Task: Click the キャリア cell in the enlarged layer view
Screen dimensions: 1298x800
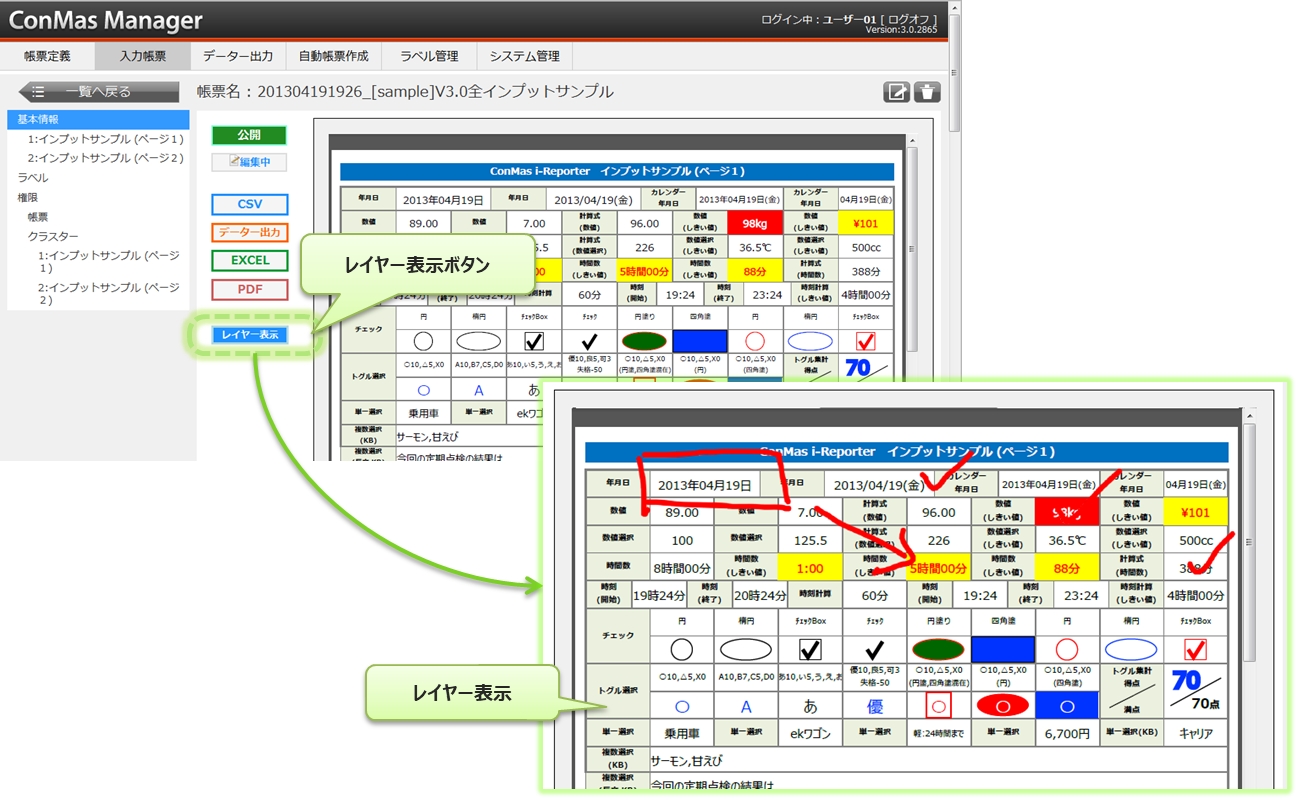Action: pos(1195,733)
